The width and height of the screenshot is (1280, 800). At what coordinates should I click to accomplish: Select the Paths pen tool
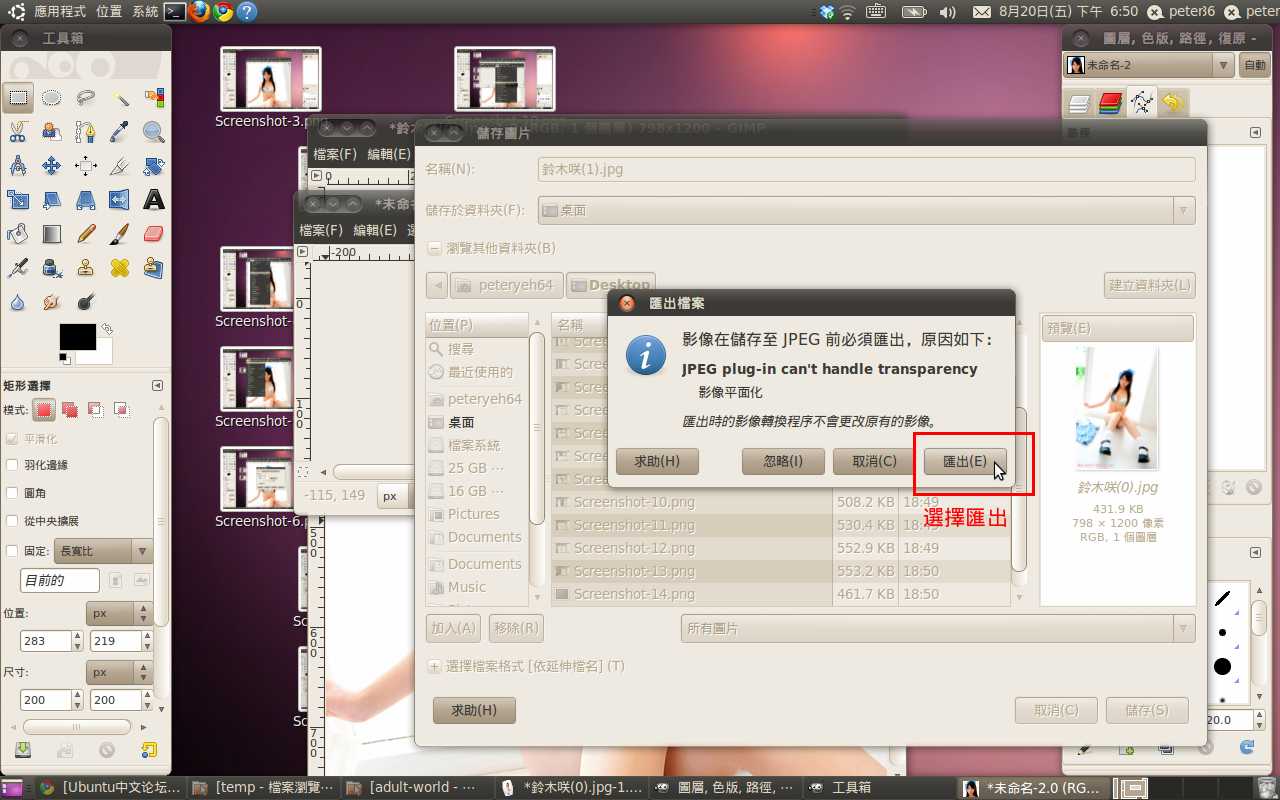pos(86,132)
